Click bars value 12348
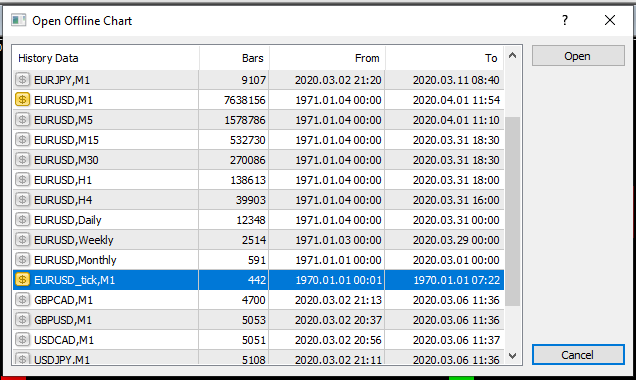 251,220
